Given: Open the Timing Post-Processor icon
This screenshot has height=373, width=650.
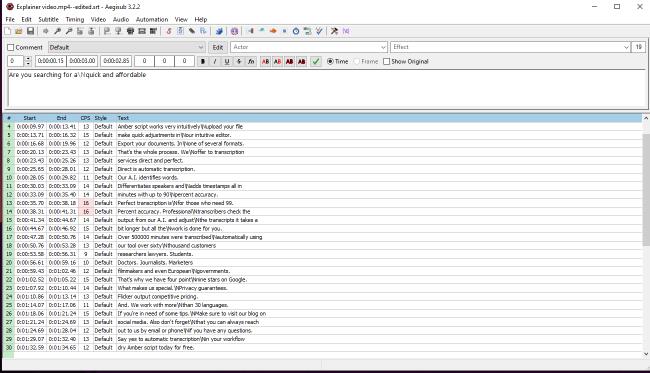Looking at the screenshot, I should (x=296, y=31).
